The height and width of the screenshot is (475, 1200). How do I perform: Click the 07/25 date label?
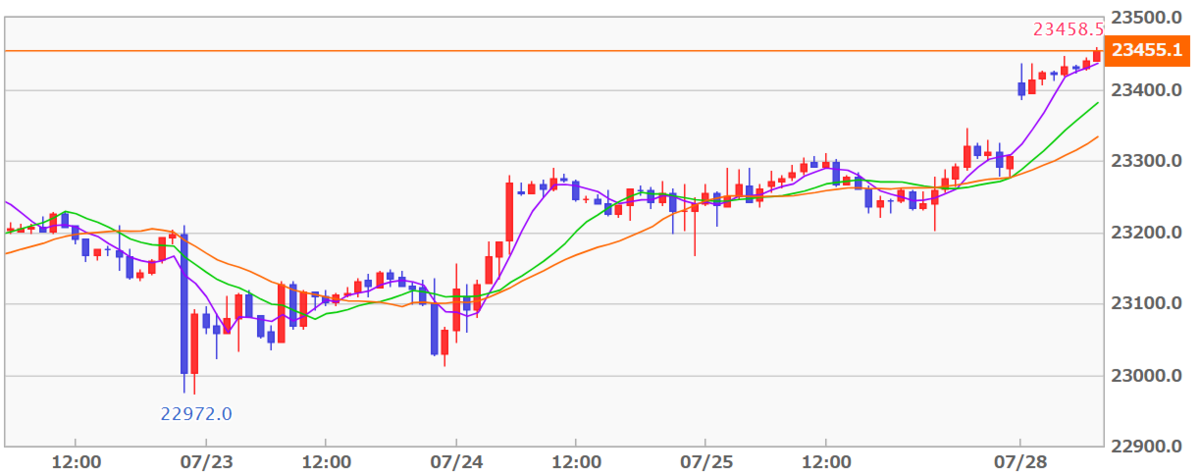(x=705, y=462)
